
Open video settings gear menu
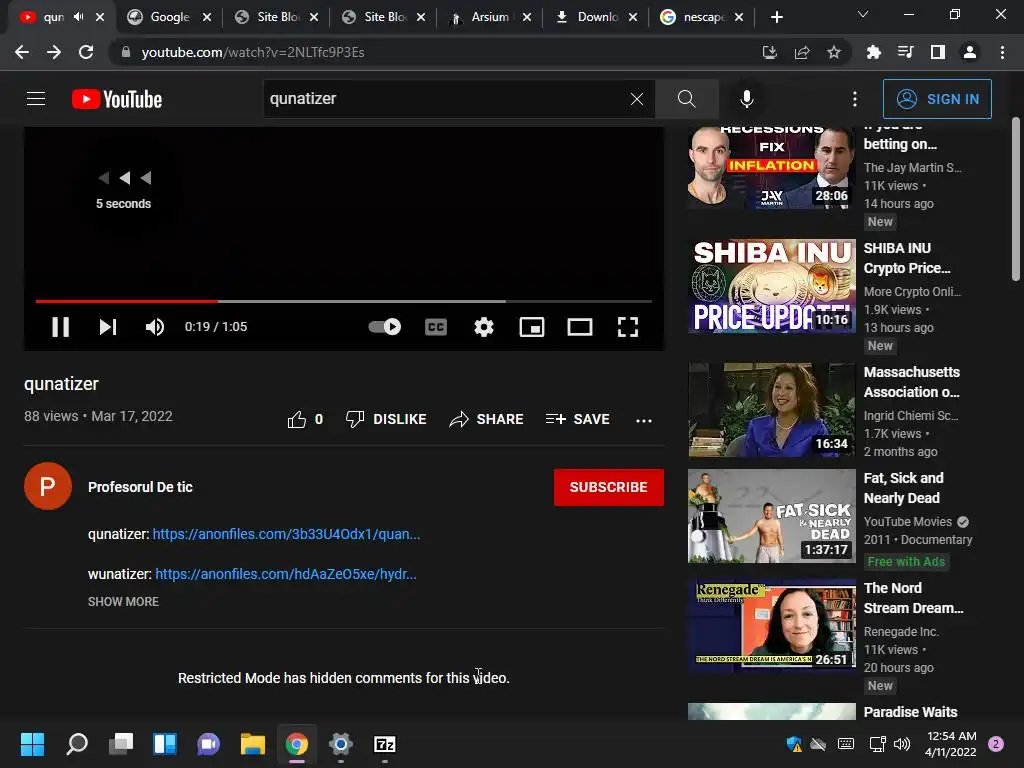(x=484, y=327)
